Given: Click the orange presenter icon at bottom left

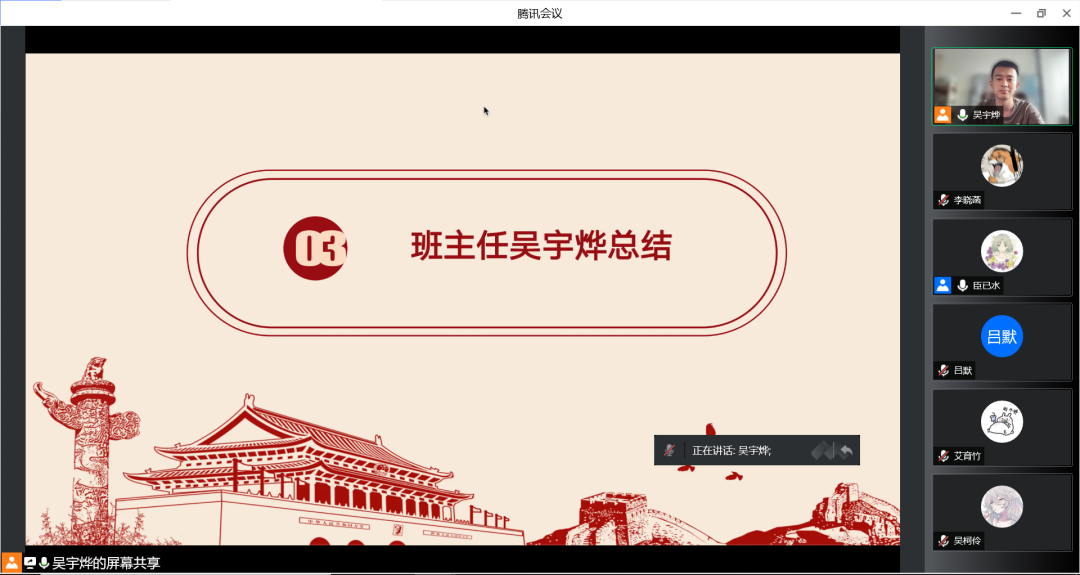Looking at the screenshot, I should (11, 563).
